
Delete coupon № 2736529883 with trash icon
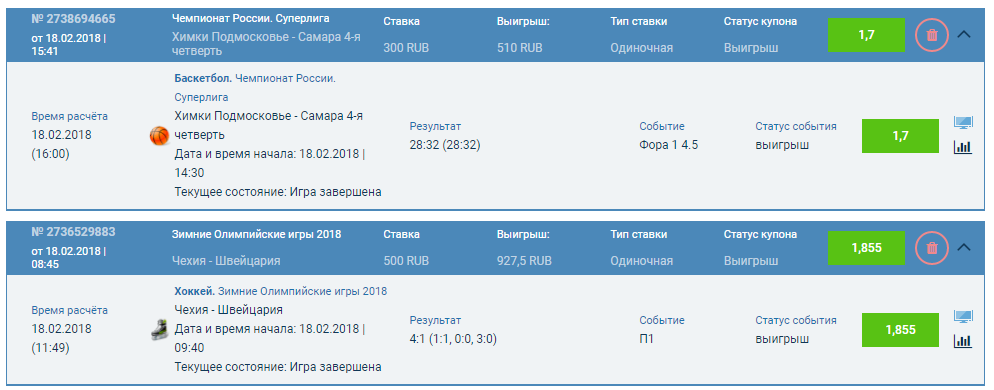tap(931, 248)
